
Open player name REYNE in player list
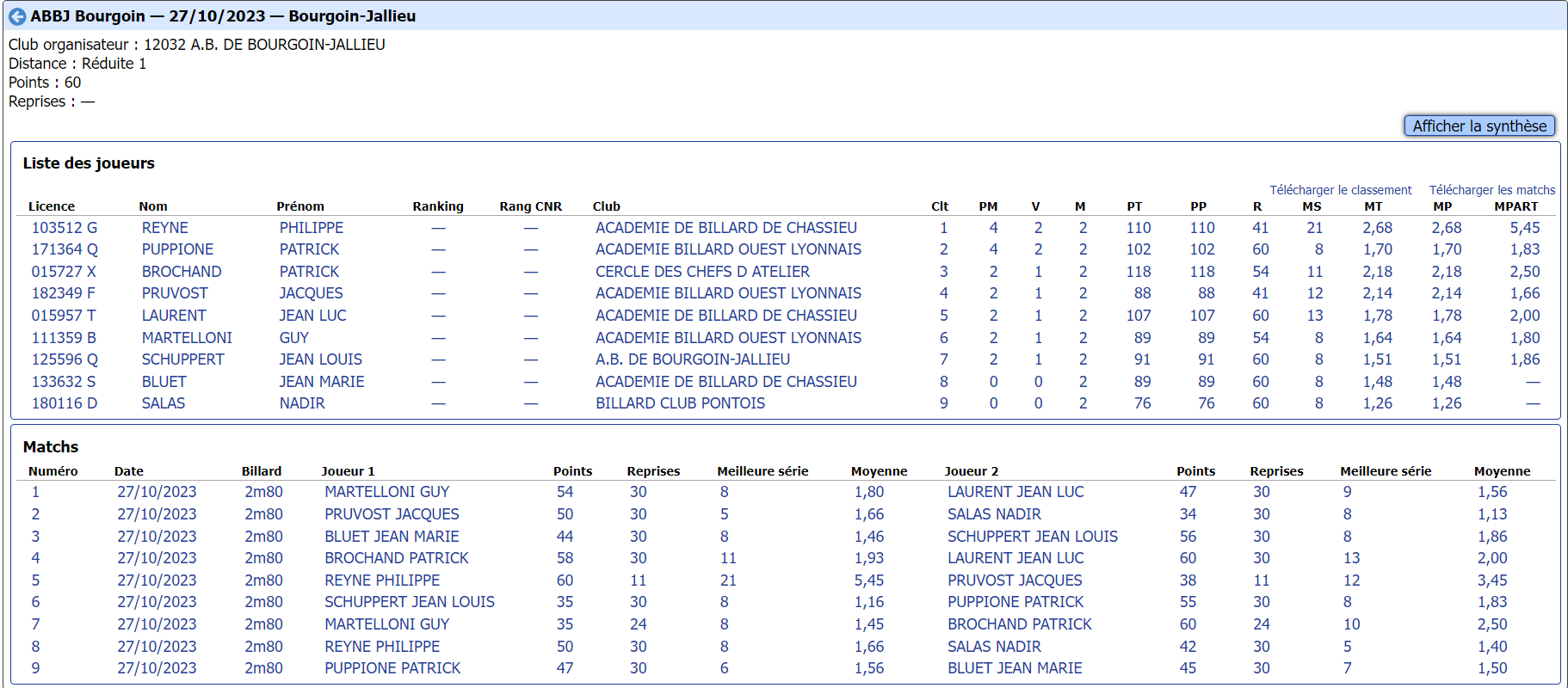tap(165, 228)
